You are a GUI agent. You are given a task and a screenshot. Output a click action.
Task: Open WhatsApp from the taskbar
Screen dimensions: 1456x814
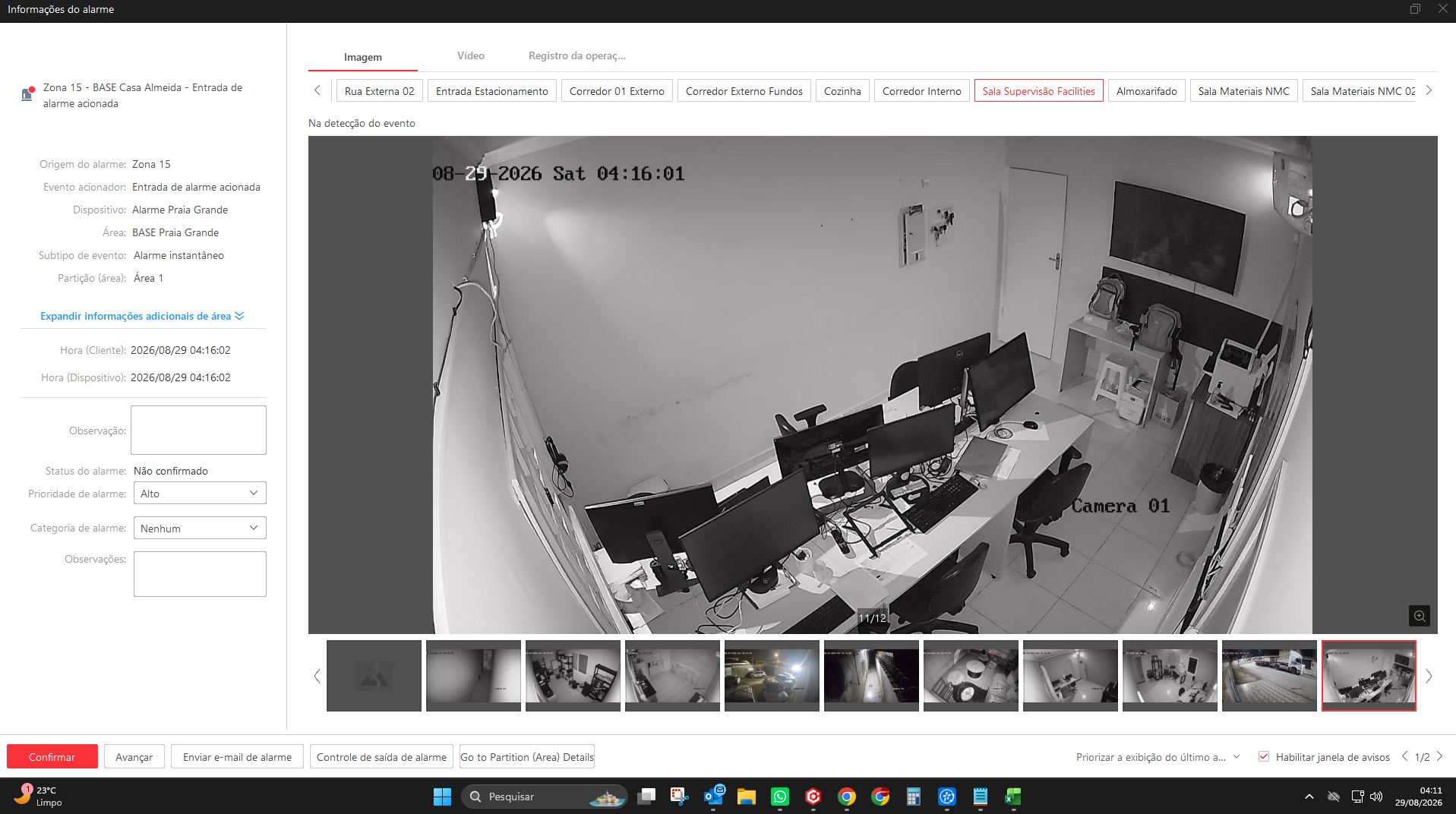780,797
